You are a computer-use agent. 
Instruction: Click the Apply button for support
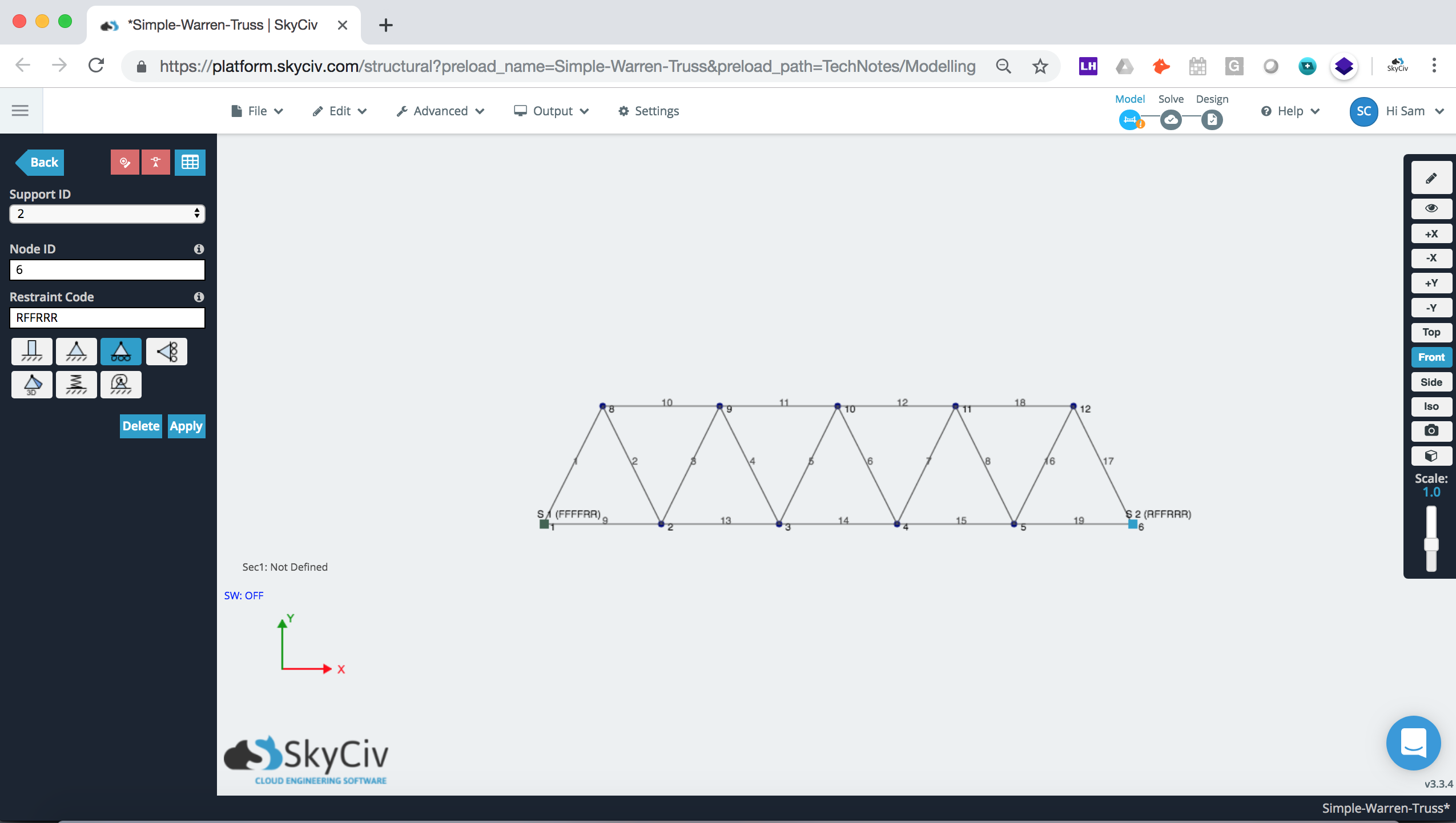click(186, 425)
